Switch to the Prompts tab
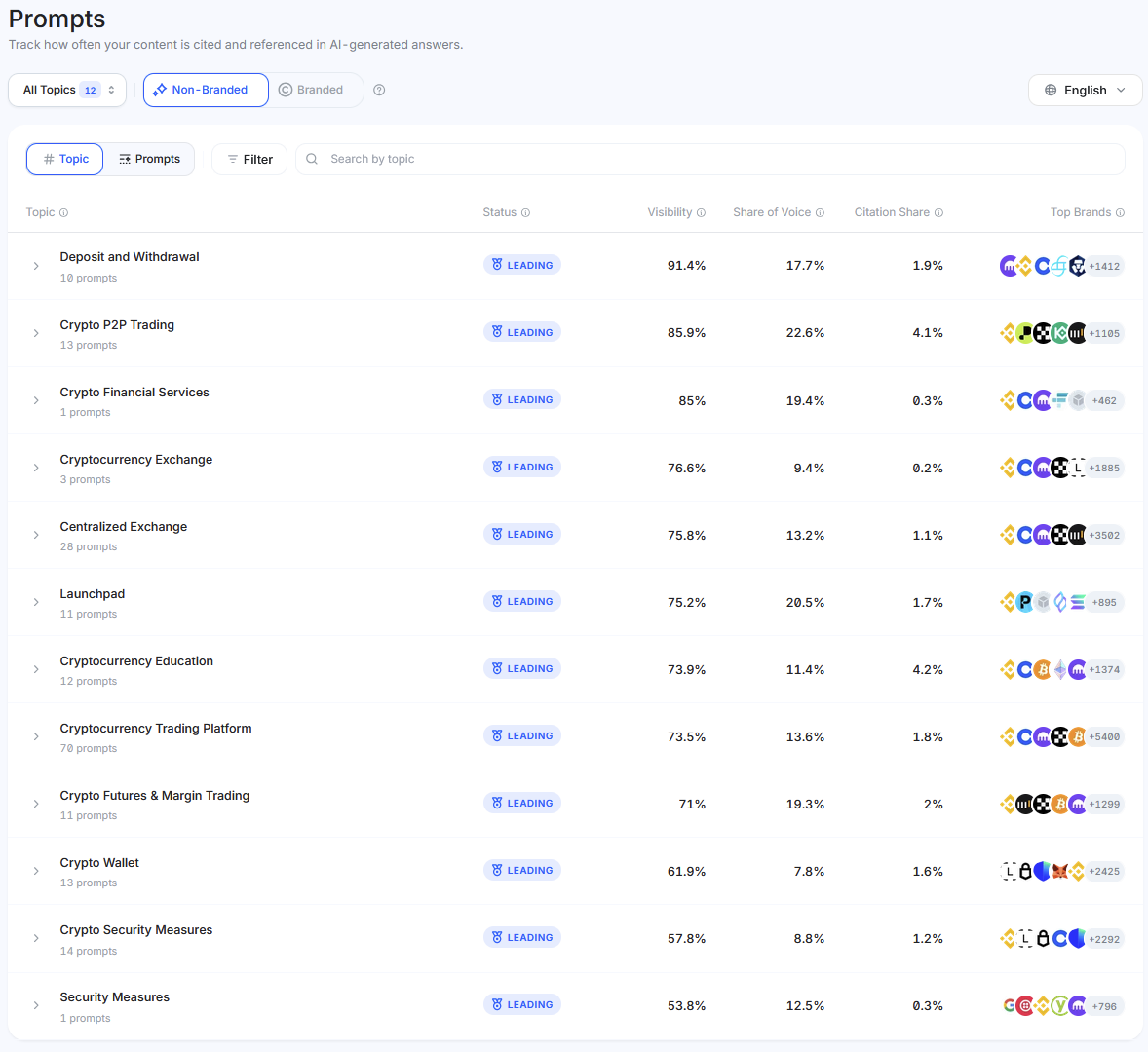 pos(149,158)
